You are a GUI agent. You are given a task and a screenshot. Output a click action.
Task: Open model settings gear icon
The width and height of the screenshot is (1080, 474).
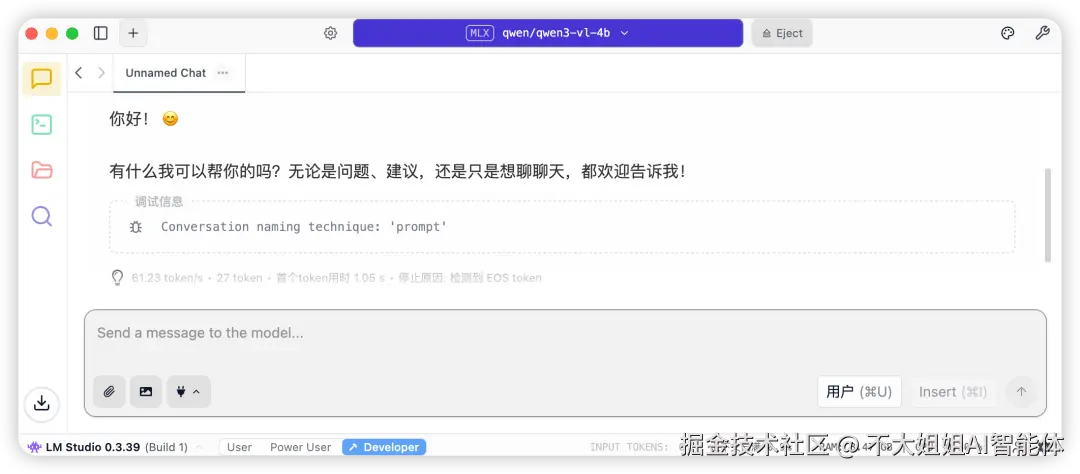[331, 33]
